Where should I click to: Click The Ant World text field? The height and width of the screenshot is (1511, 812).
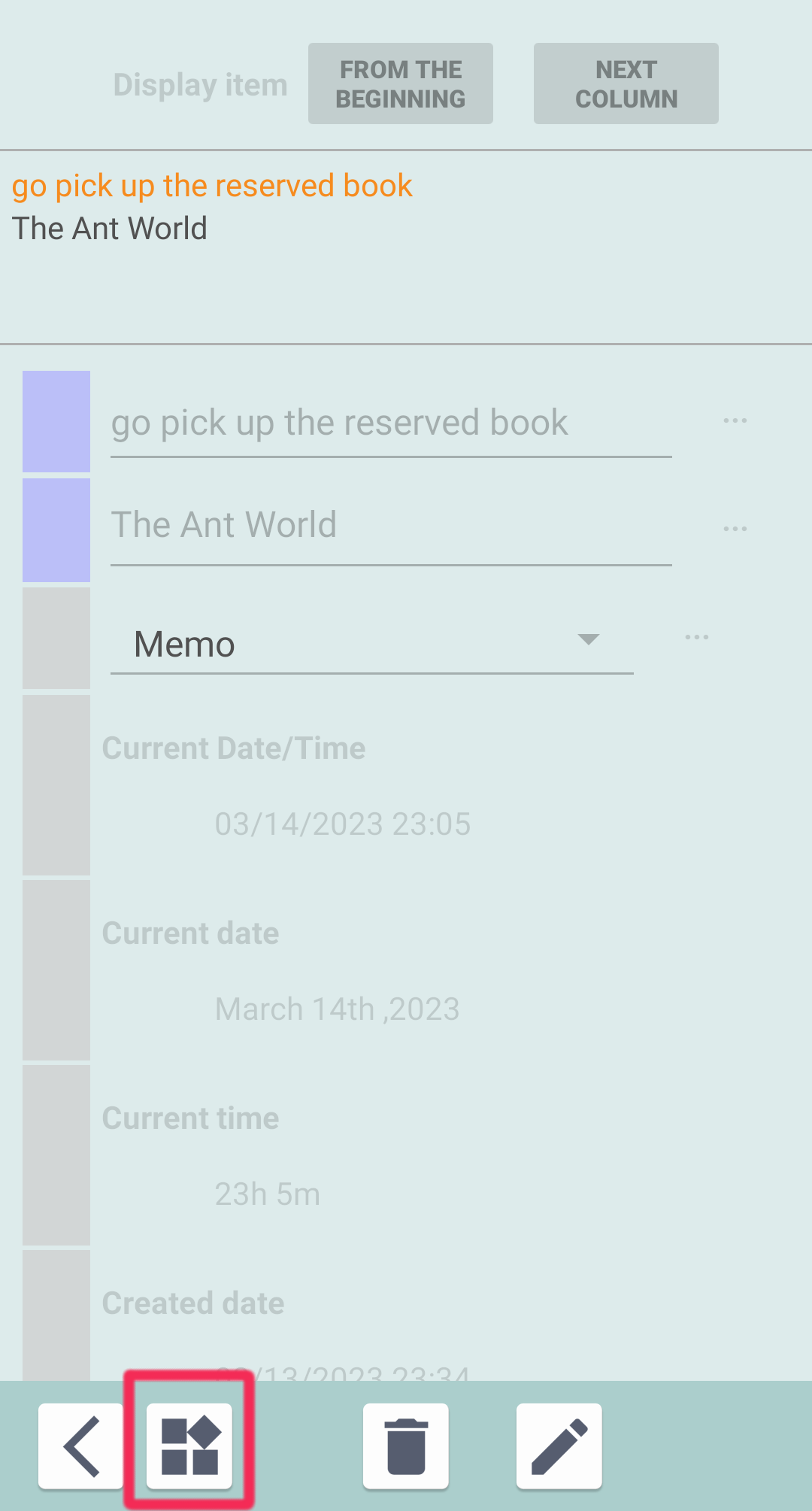[391, 525]
